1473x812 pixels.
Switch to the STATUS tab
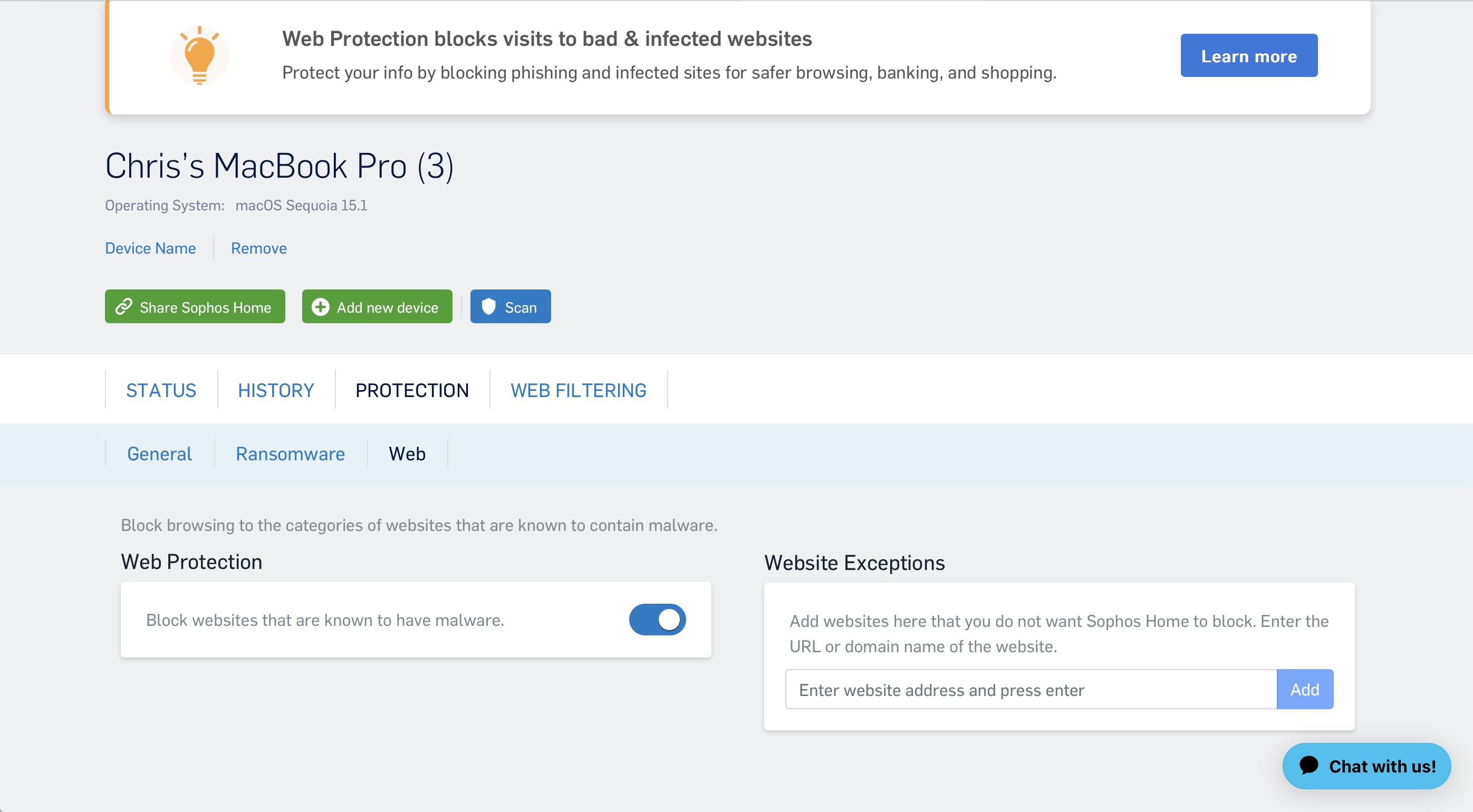pyautogui.click(x=161, y=390)
